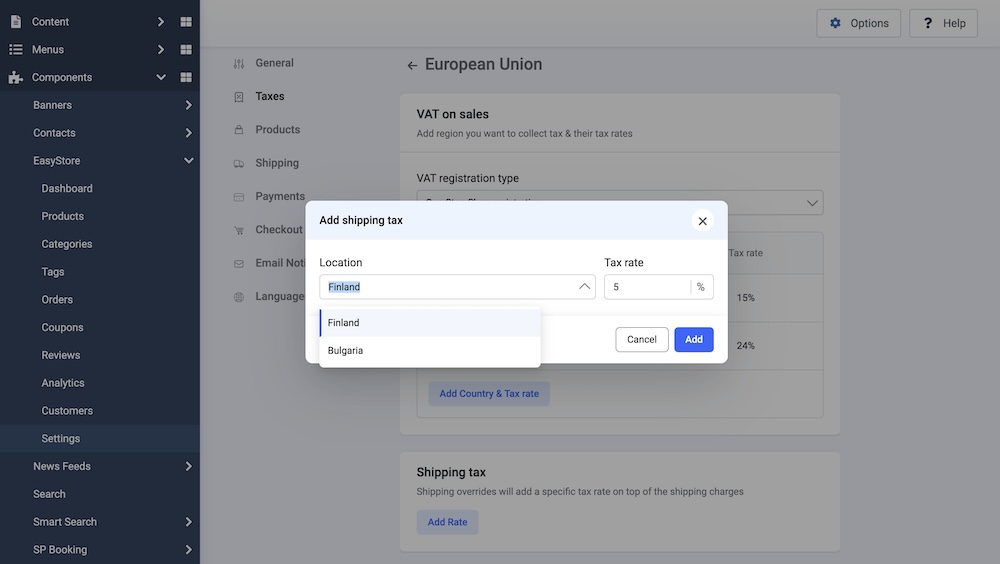Cancel the shipping tax dialog
Screen dimensions: 1000x564
[x=641, y=340]
